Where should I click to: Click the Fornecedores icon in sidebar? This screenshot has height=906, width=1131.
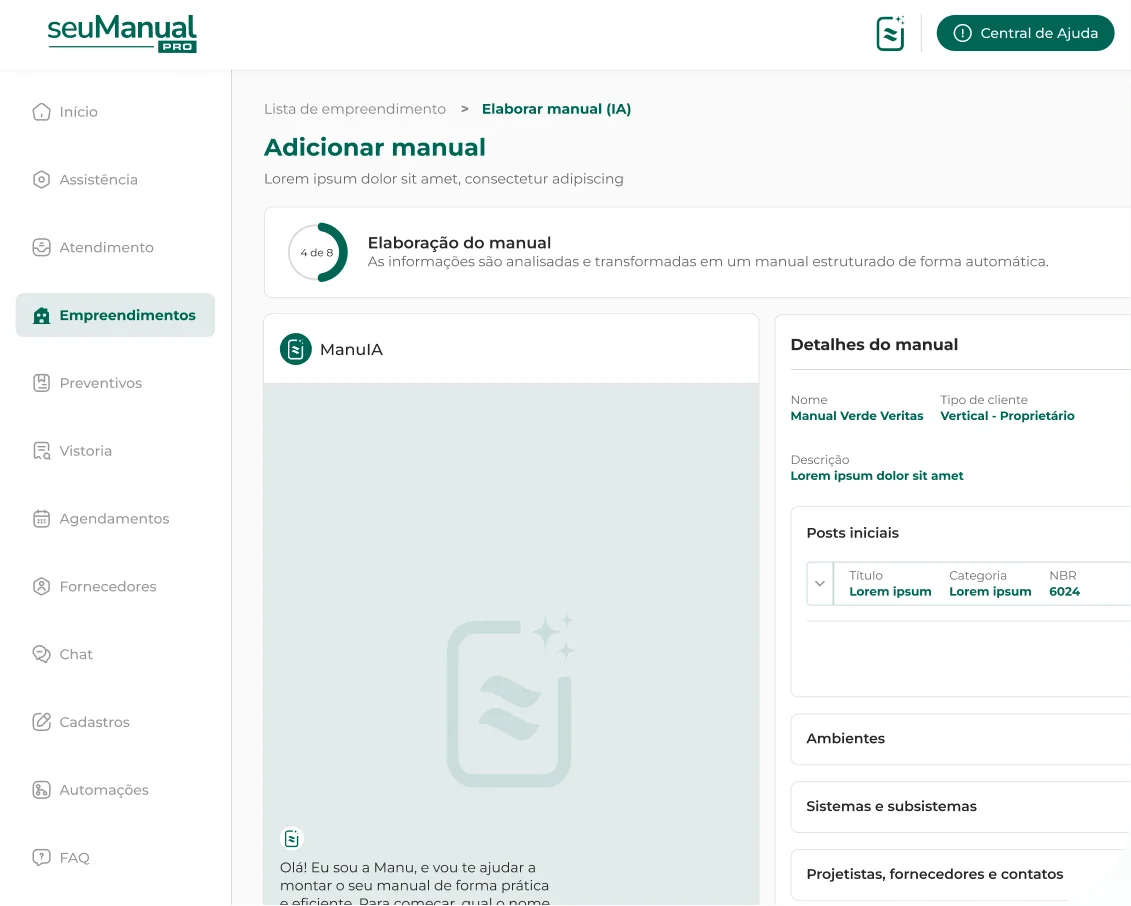(42, 586)
